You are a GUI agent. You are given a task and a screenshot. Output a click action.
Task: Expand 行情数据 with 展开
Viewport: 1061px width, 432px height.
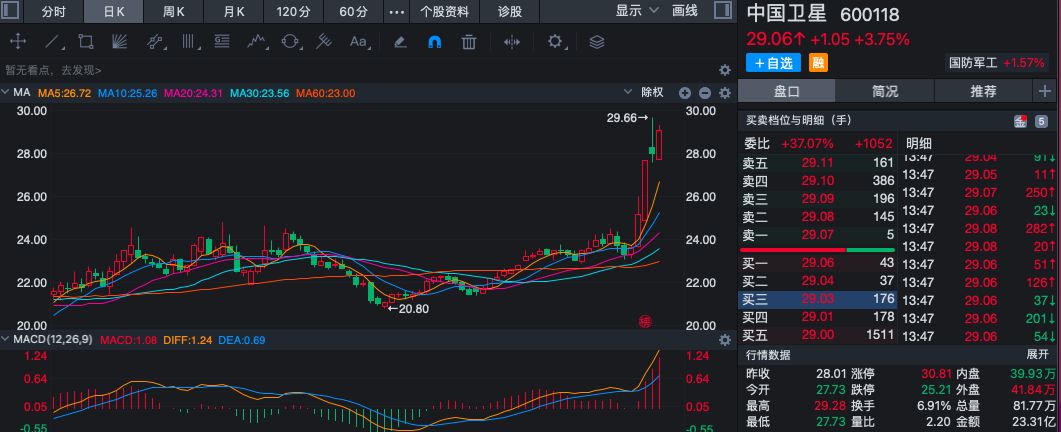[1037, 355]
